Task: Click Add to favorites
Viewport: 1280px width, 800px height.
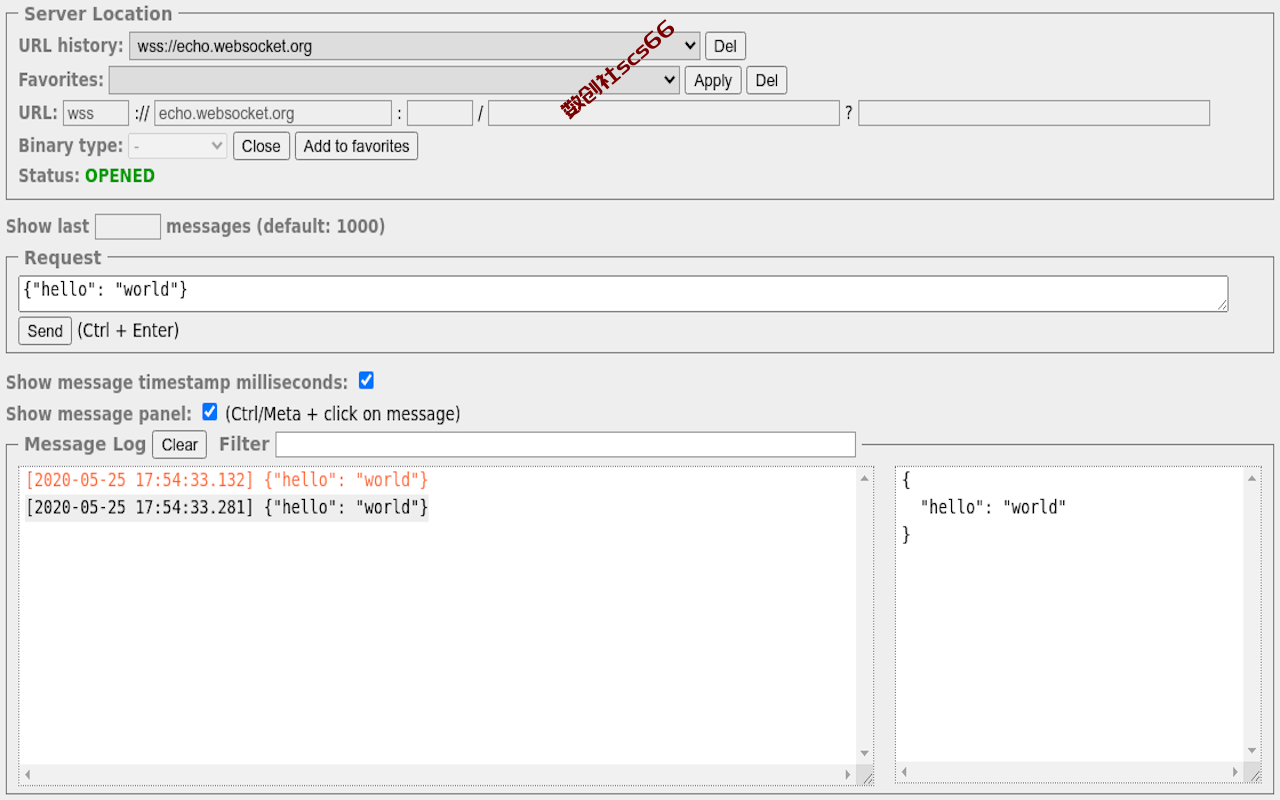Action: [x=356, y=146]
